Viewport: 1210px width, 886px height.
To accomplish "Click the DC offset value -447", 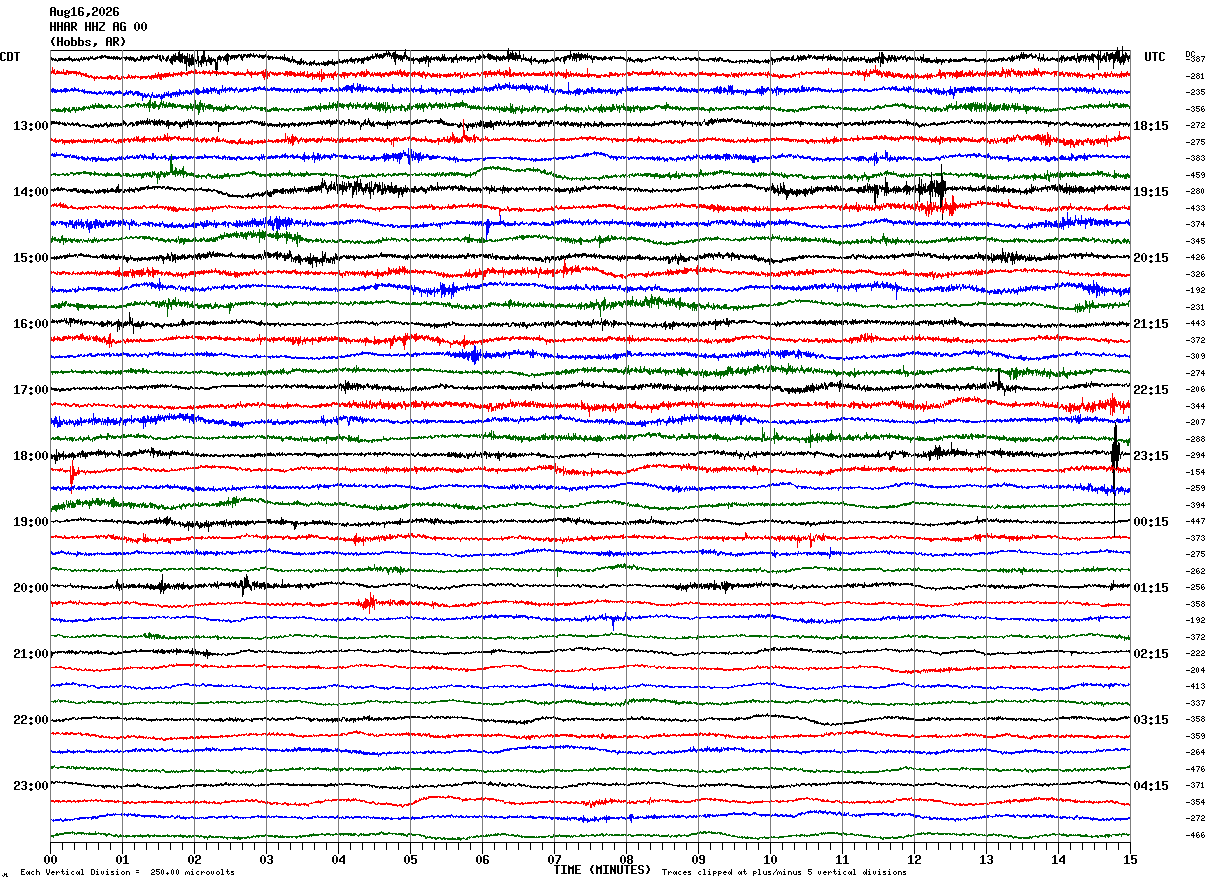I will [x=1195, y=521].
